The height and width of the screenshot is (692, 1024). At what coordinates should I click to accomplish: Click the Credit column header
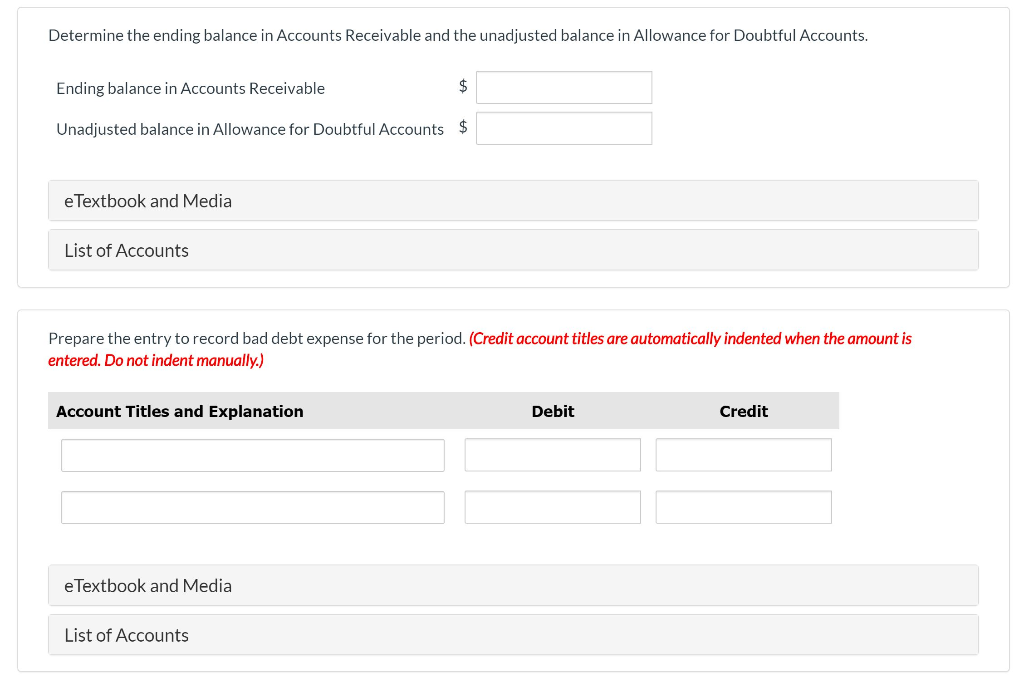click(744, 411)
